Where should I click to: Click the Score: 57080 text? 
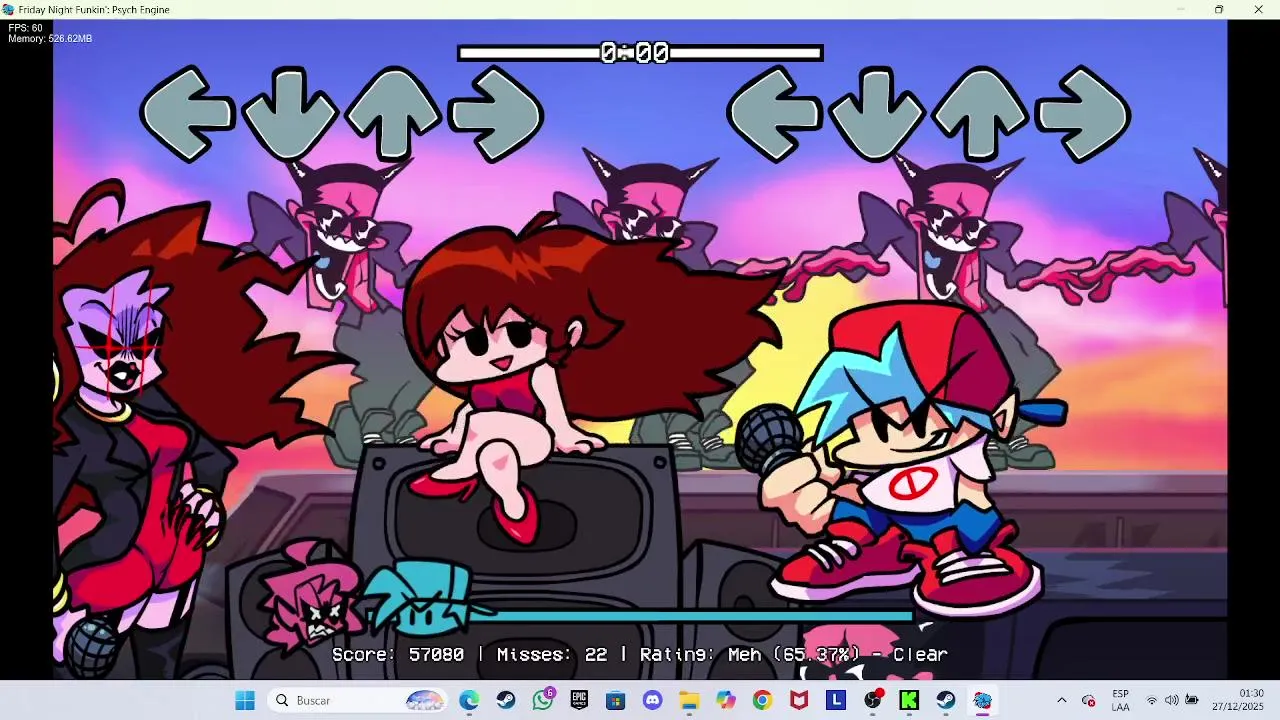point(398,654)
